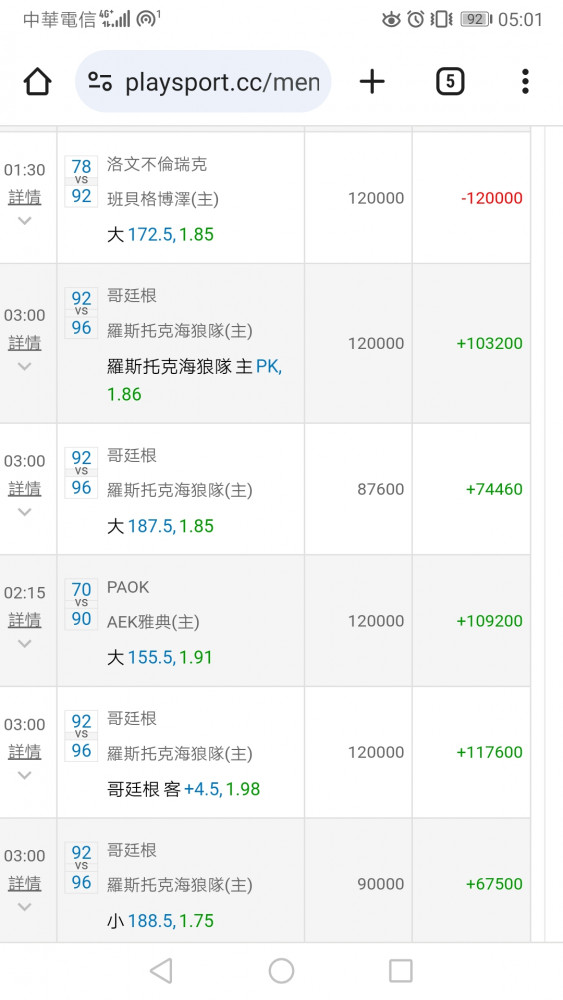Expand the chevron under the 02:15 PAOK game
Image resolution: width=563 pixels, height=1000 pixels.
point(24,643)
